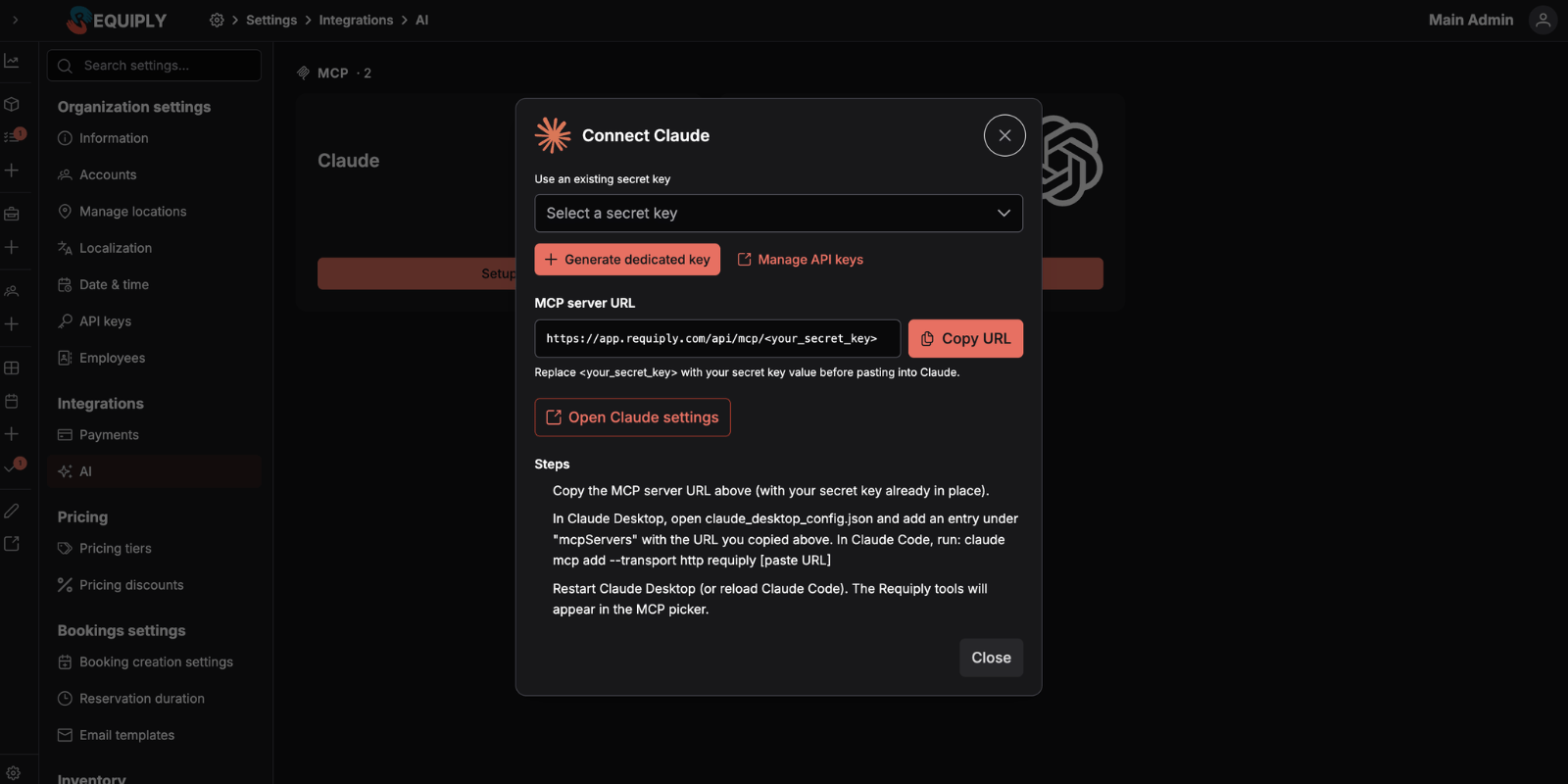The height and width of the screenshot is (784, 1568).
Task: Click the gear icon in the breadcrumb
Action: (x=217, y=20)
